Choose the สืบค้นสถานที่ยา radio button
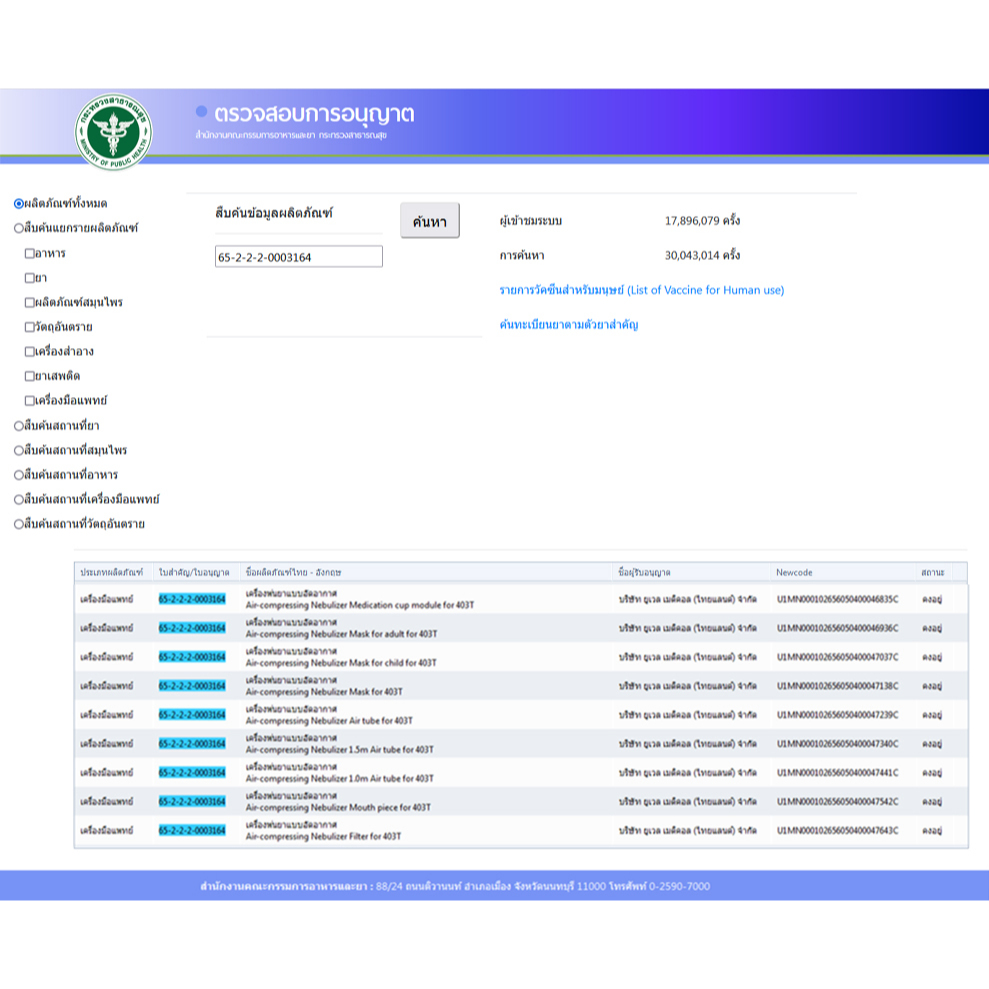 [x=19, y=426]
